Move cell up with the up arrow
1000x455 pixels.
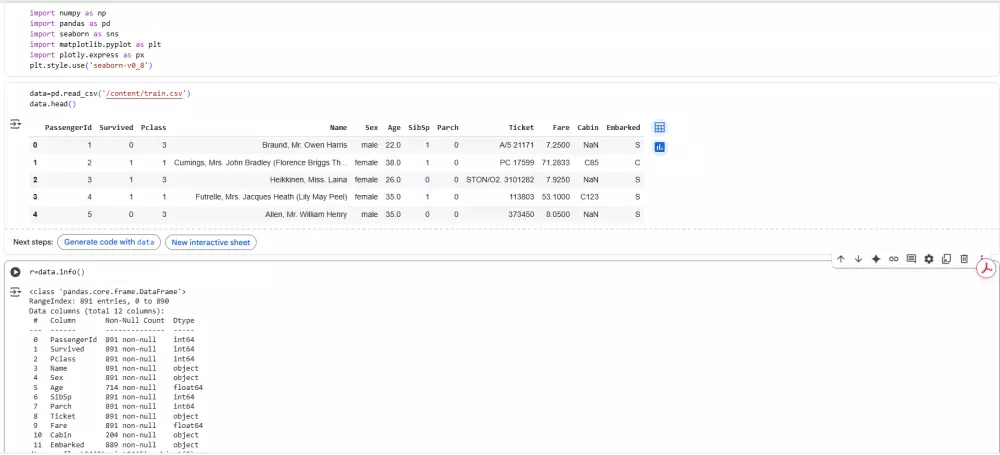[841, 258]
